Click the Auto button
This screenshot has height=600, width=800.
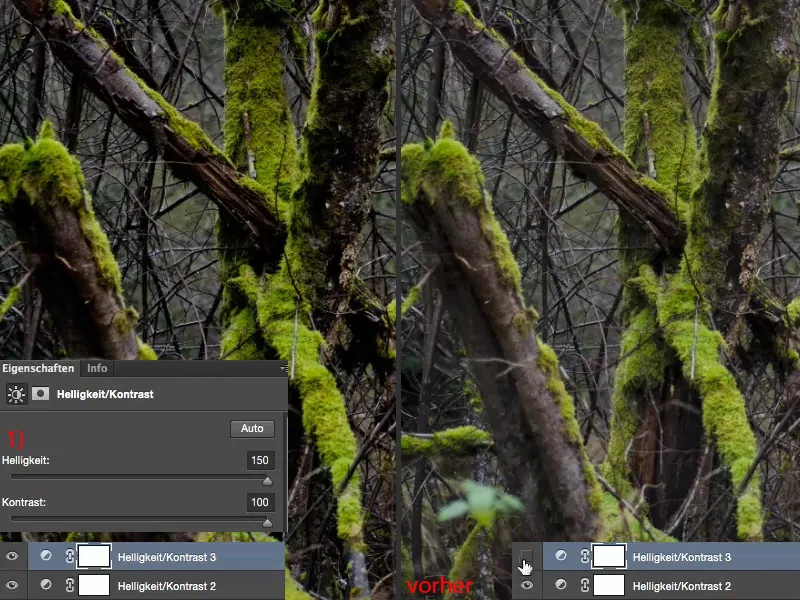click(x=252, y=429)
